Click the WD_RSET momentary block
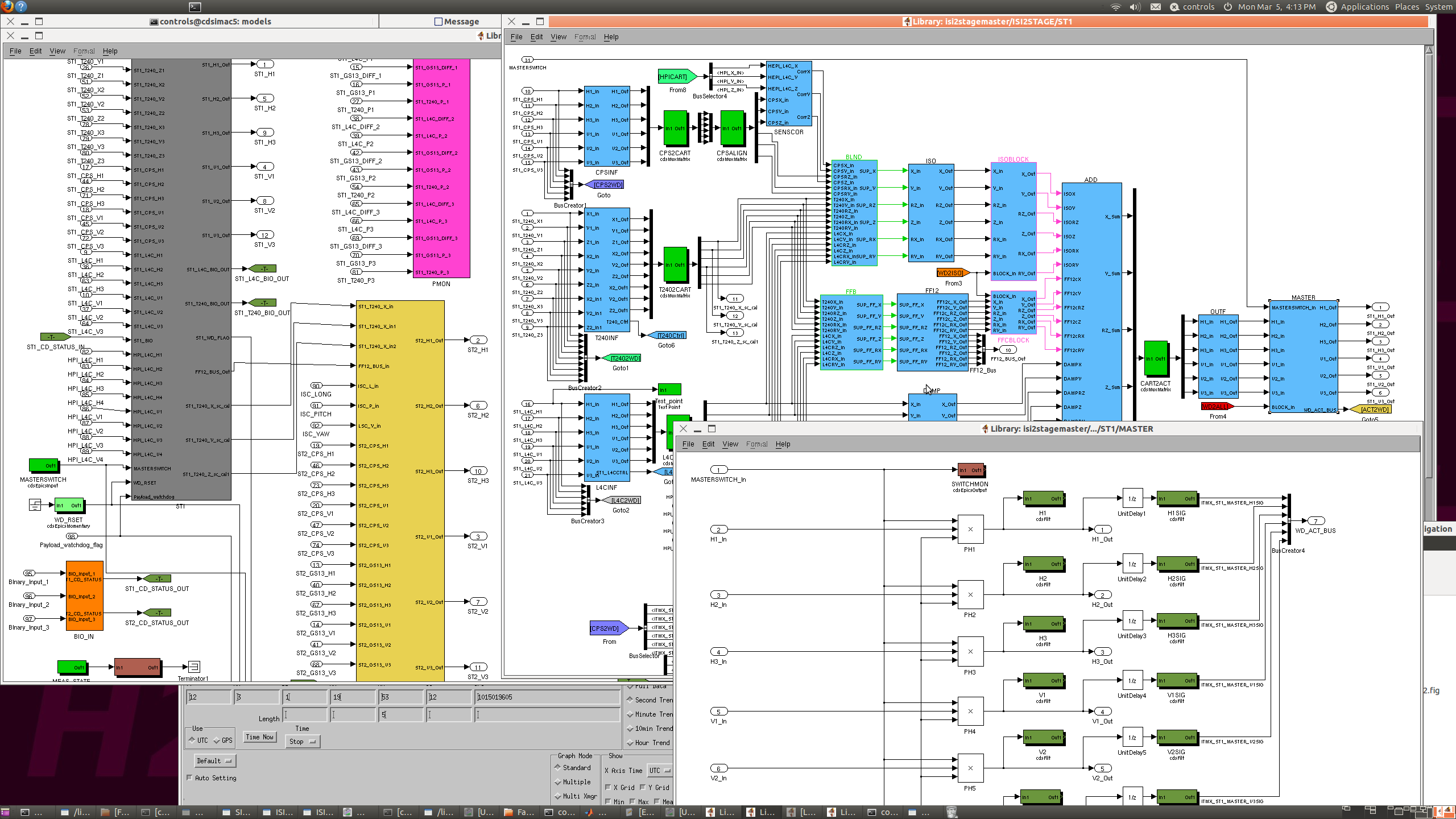Viewport: 1456px width, 819px height. coord(68,505)
